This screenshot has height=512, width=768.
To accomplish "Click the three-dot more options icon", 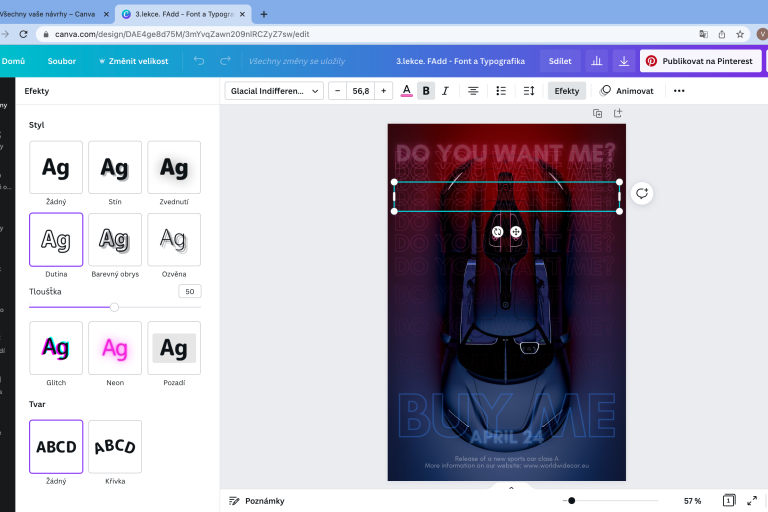I will click(x=679, y=91).
